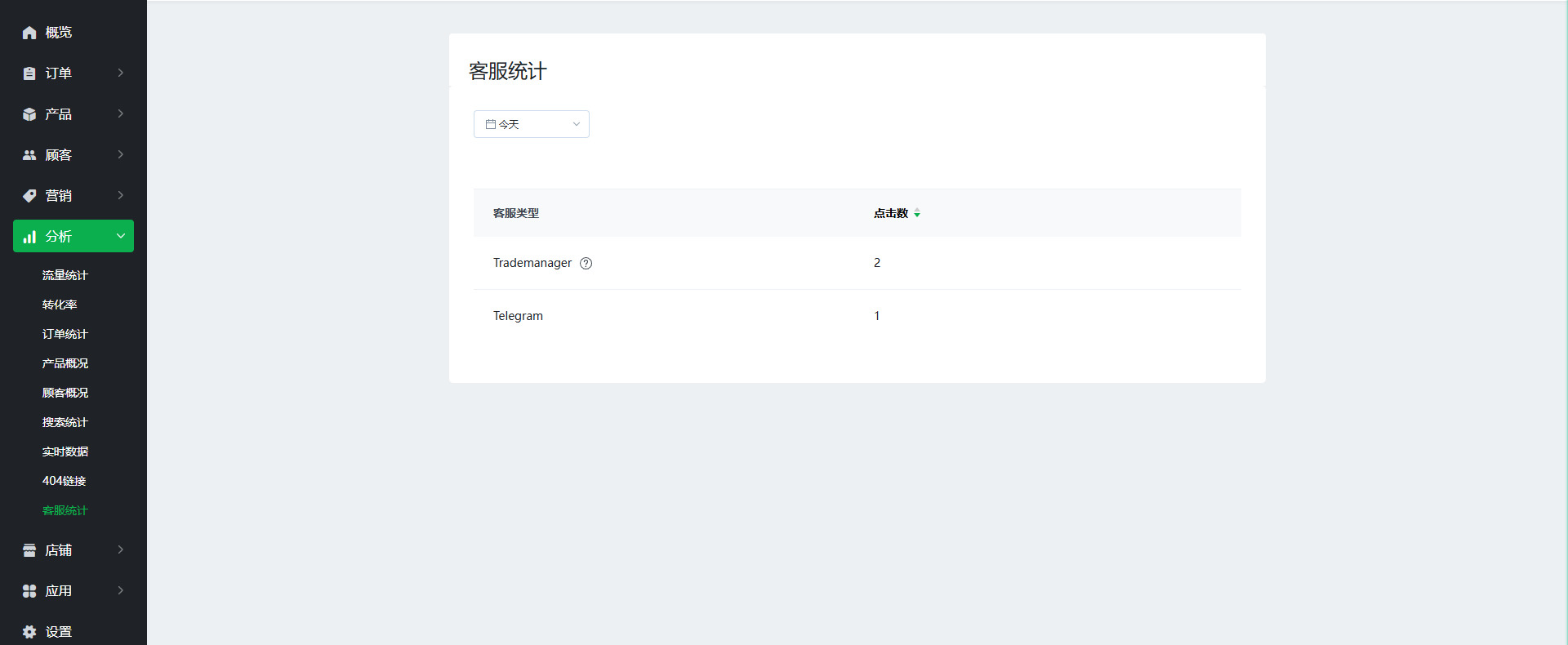Image resolution: width=1568 pixels, height=645 pixels.
Task: Click the people icon for 顾客
Action: point(29,155)
